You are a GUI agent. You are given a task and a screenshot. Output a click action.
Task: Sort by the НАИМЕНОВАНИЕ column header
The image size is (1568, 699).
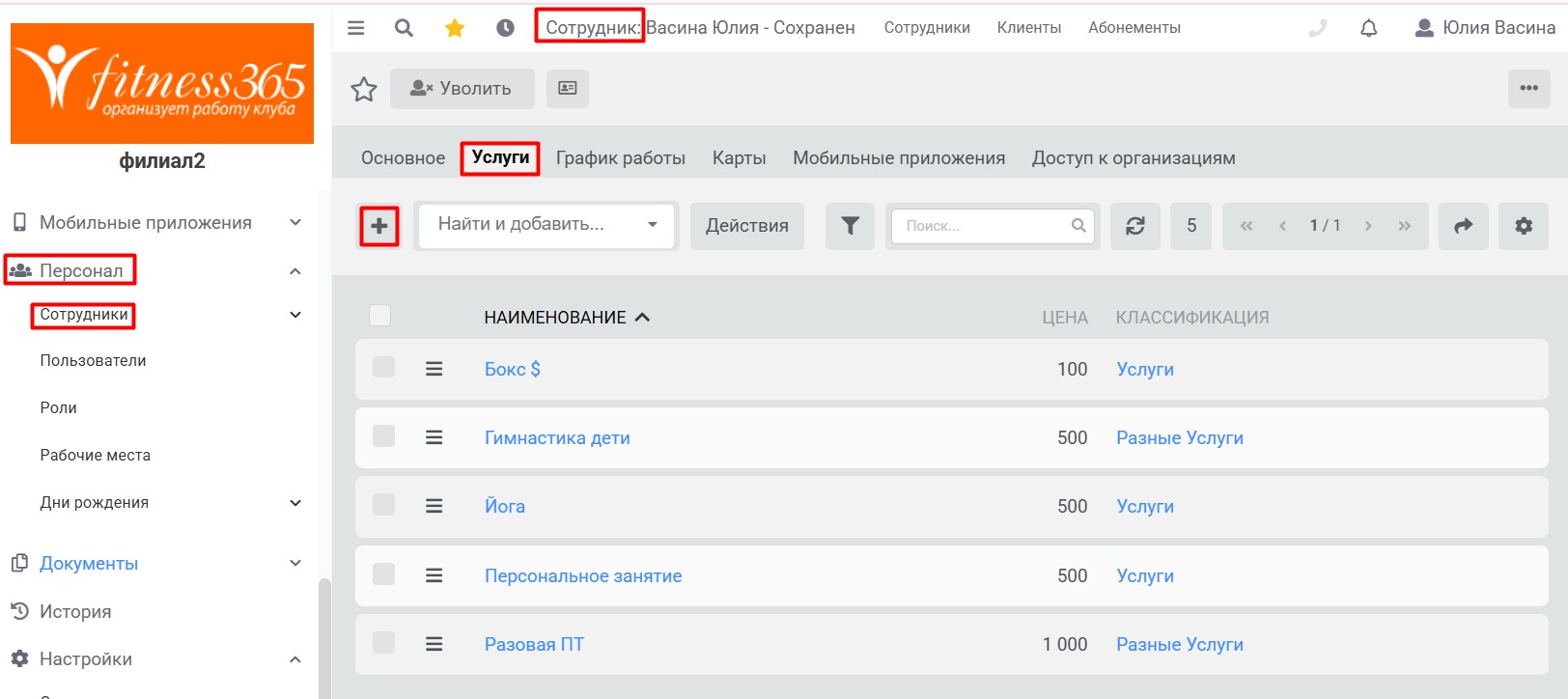click(x=567, y=318)
